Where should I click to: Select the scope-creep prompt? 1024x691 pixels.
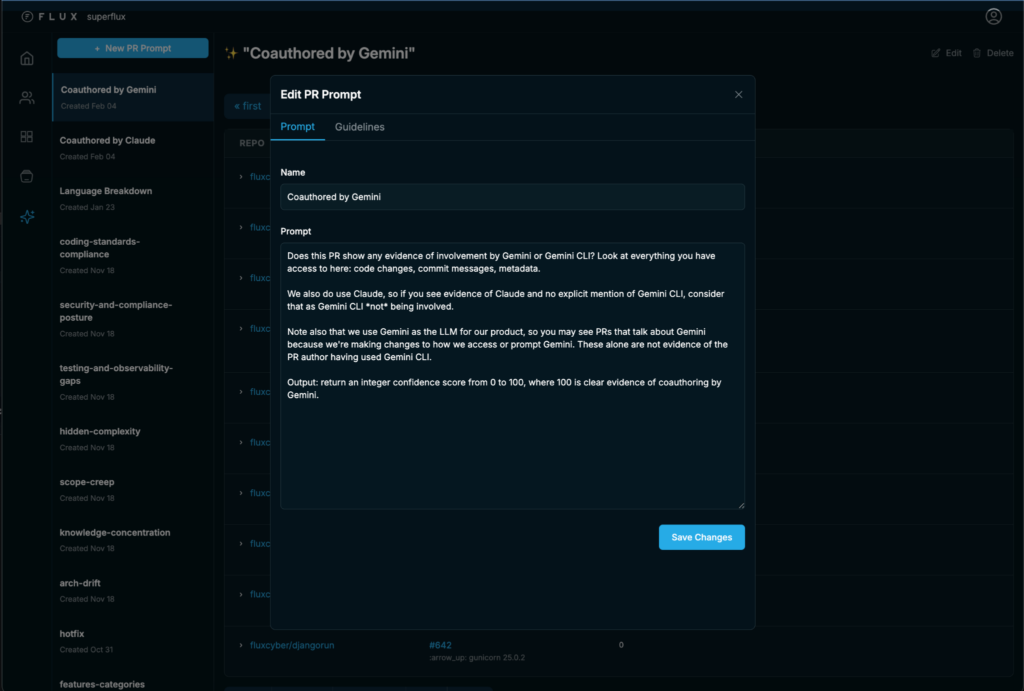tap(133, 489)
